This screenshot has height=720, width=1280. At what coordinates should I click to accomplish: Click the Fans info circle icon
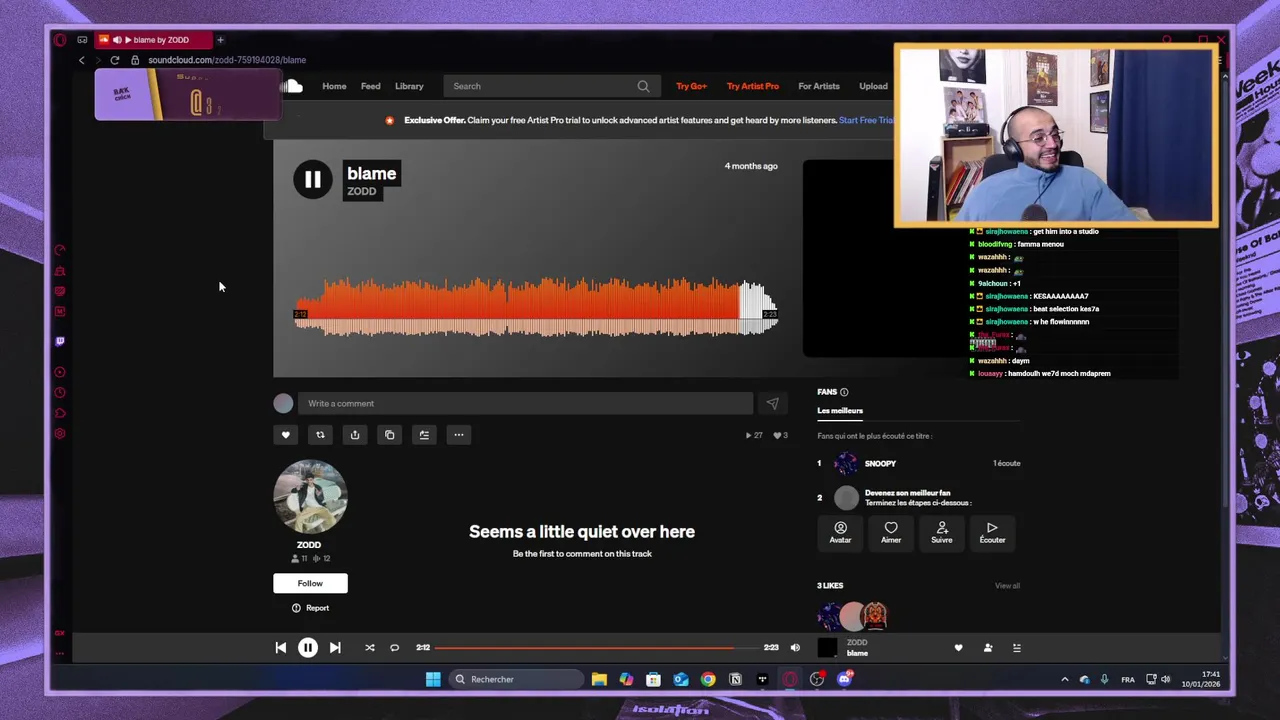pos(844,392)
